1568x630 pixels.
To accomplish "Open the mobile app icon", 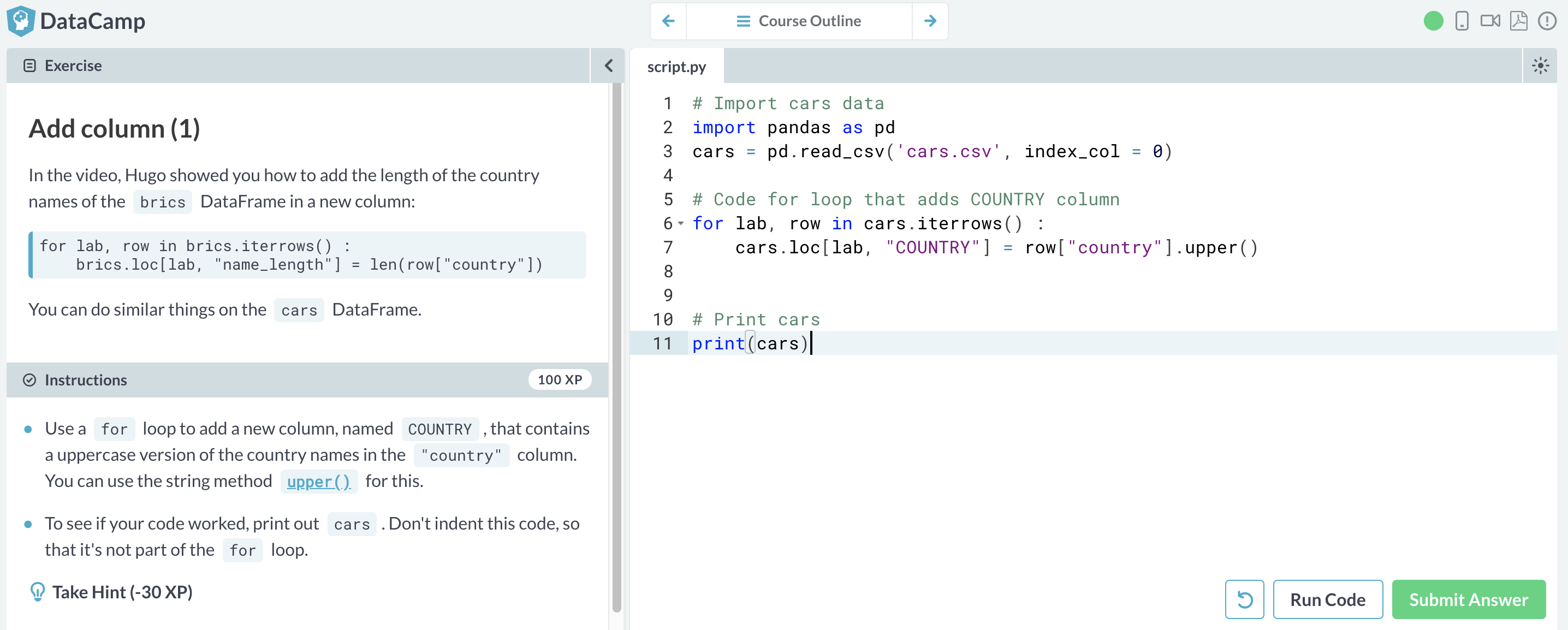I will [x=1462, y=21].
